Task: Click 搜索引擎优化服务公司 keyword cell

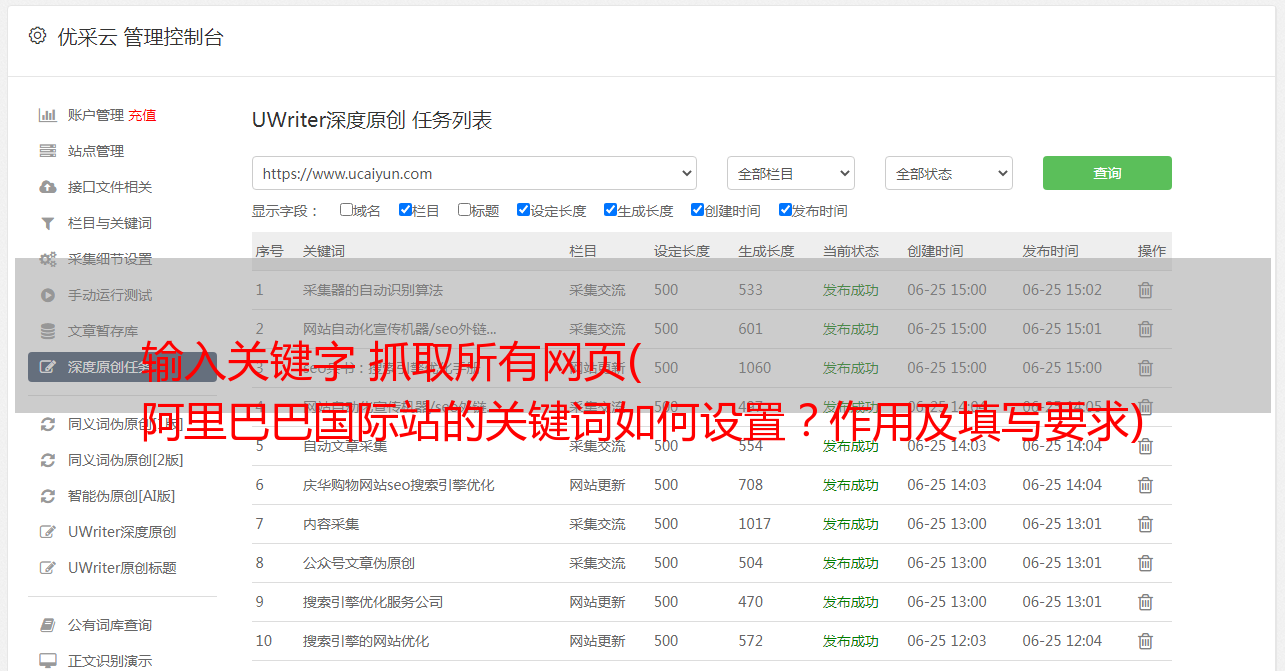Action: [373, 602]
